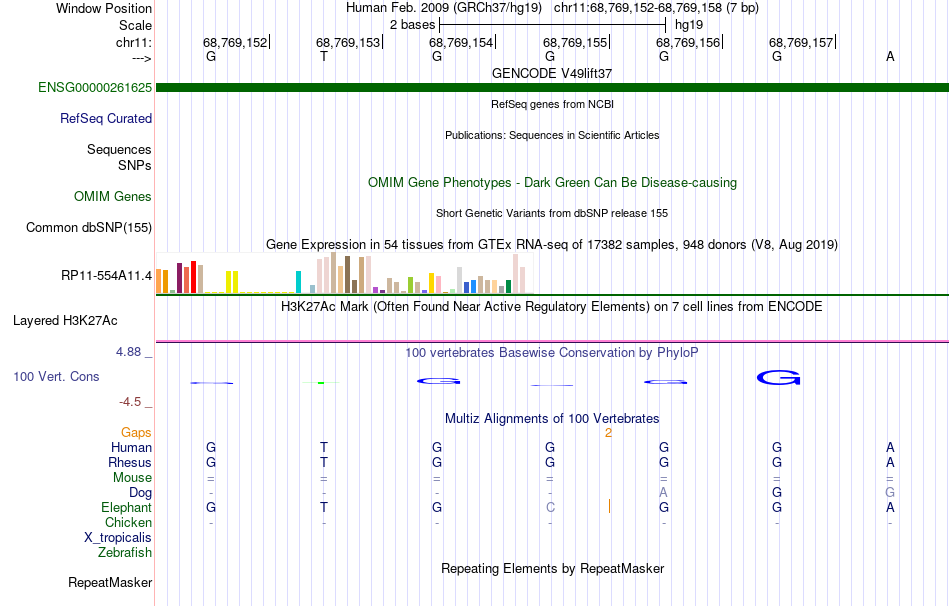Image resolution: width=950 pixels, height=606 pixels.
Task: Click the Dog A mismatch base
Action: [x=663, y=492]
